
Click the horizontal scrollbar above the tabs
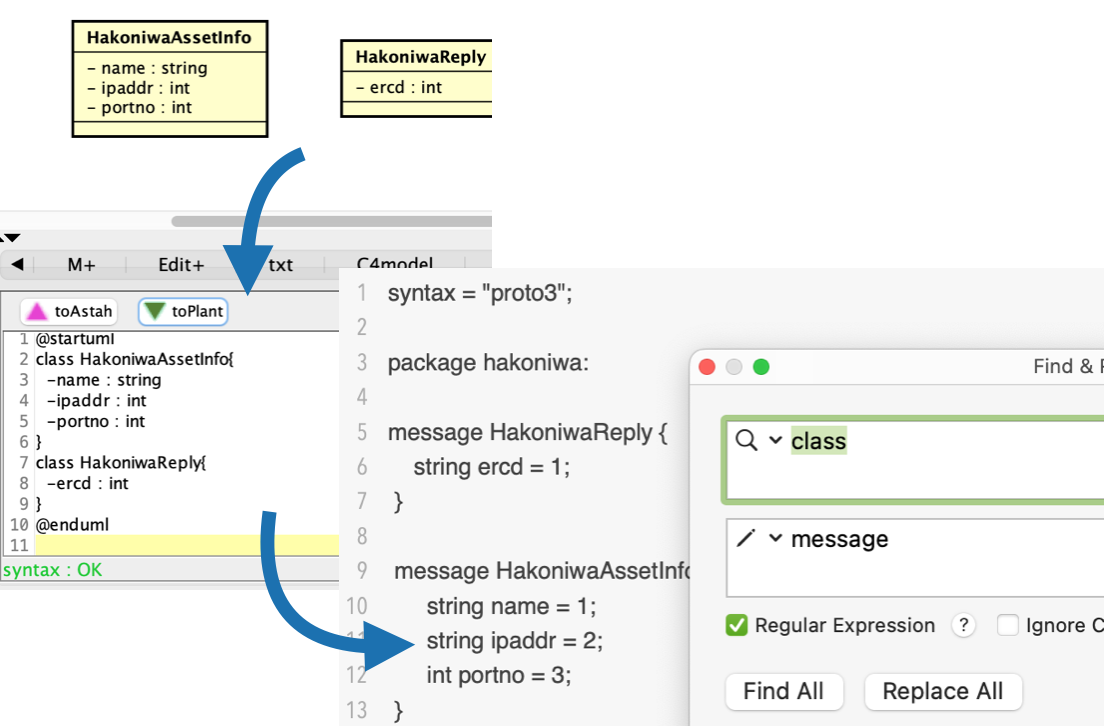[x=330, y=221]
